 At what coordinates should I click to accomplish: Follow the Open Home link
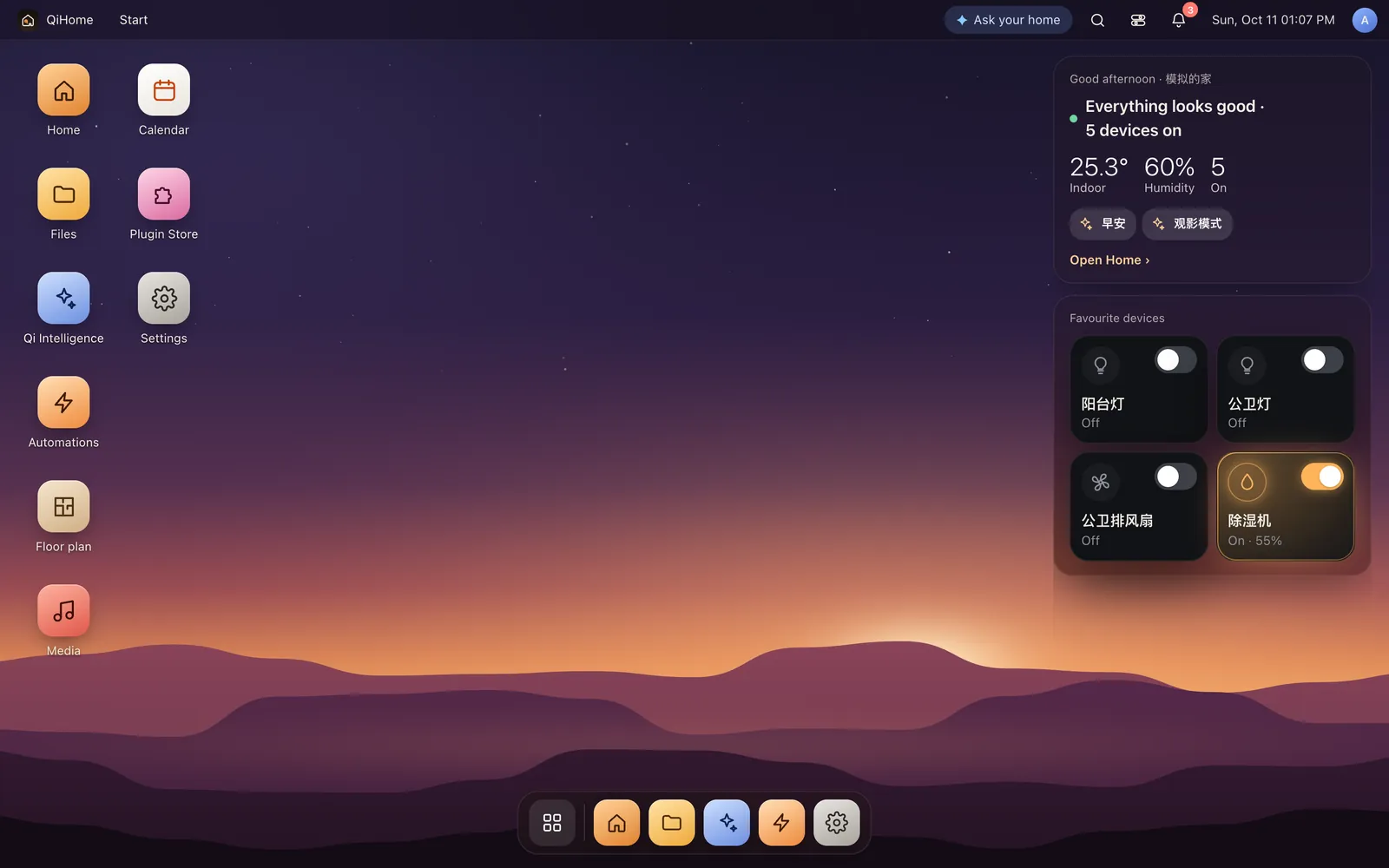point(1109,260)
